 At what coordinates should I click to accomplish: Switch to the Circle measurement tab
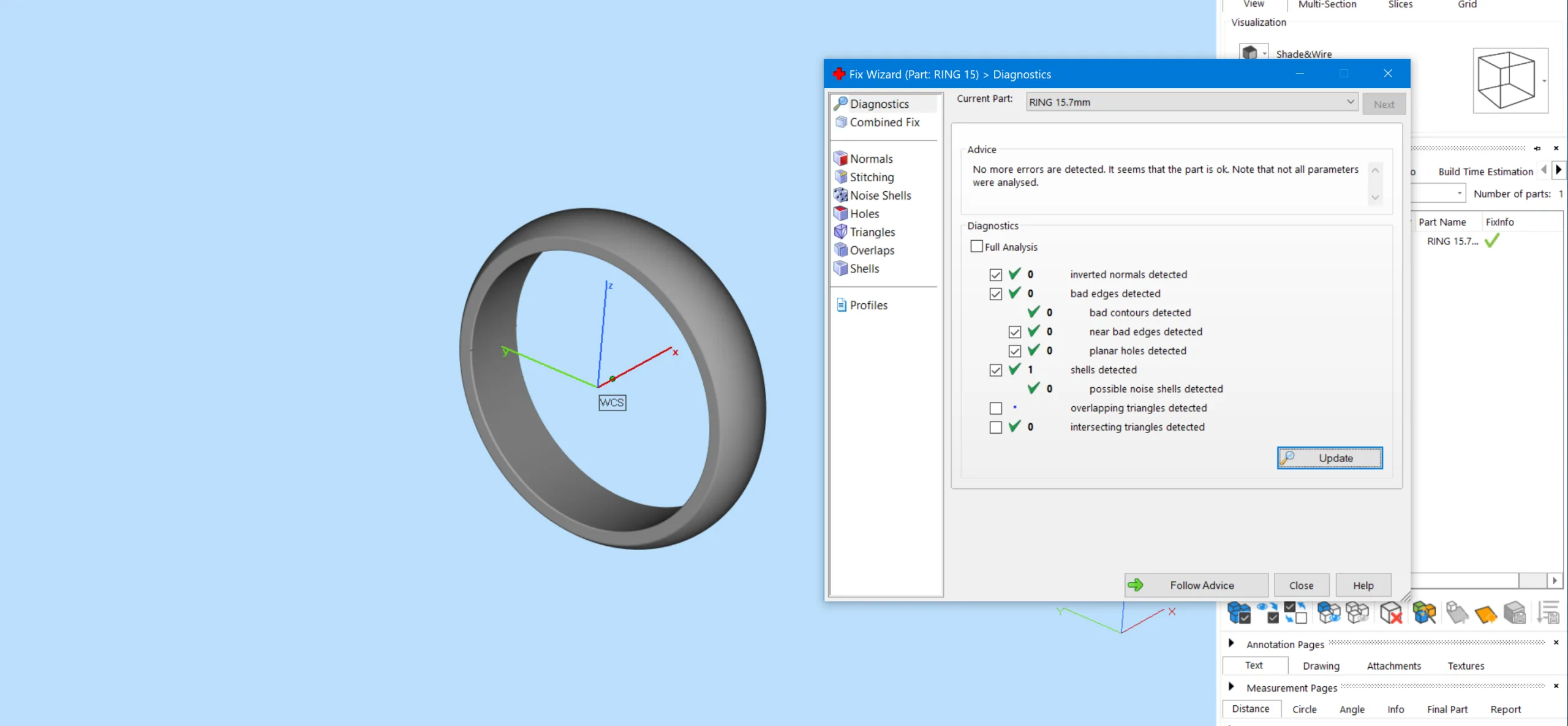click(x=1304, y=709)
